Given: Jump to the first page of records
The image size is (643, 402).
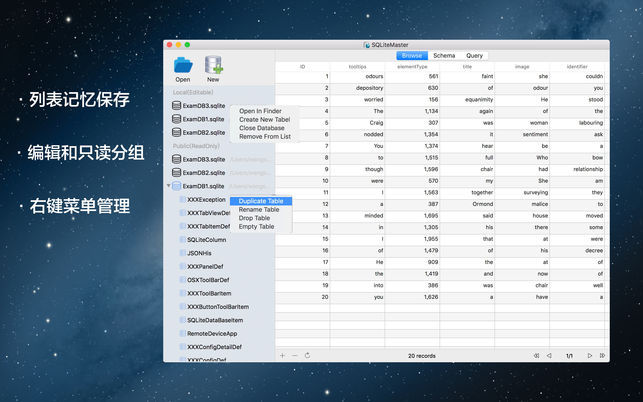Looking at the screenshot, I should 536,356.
